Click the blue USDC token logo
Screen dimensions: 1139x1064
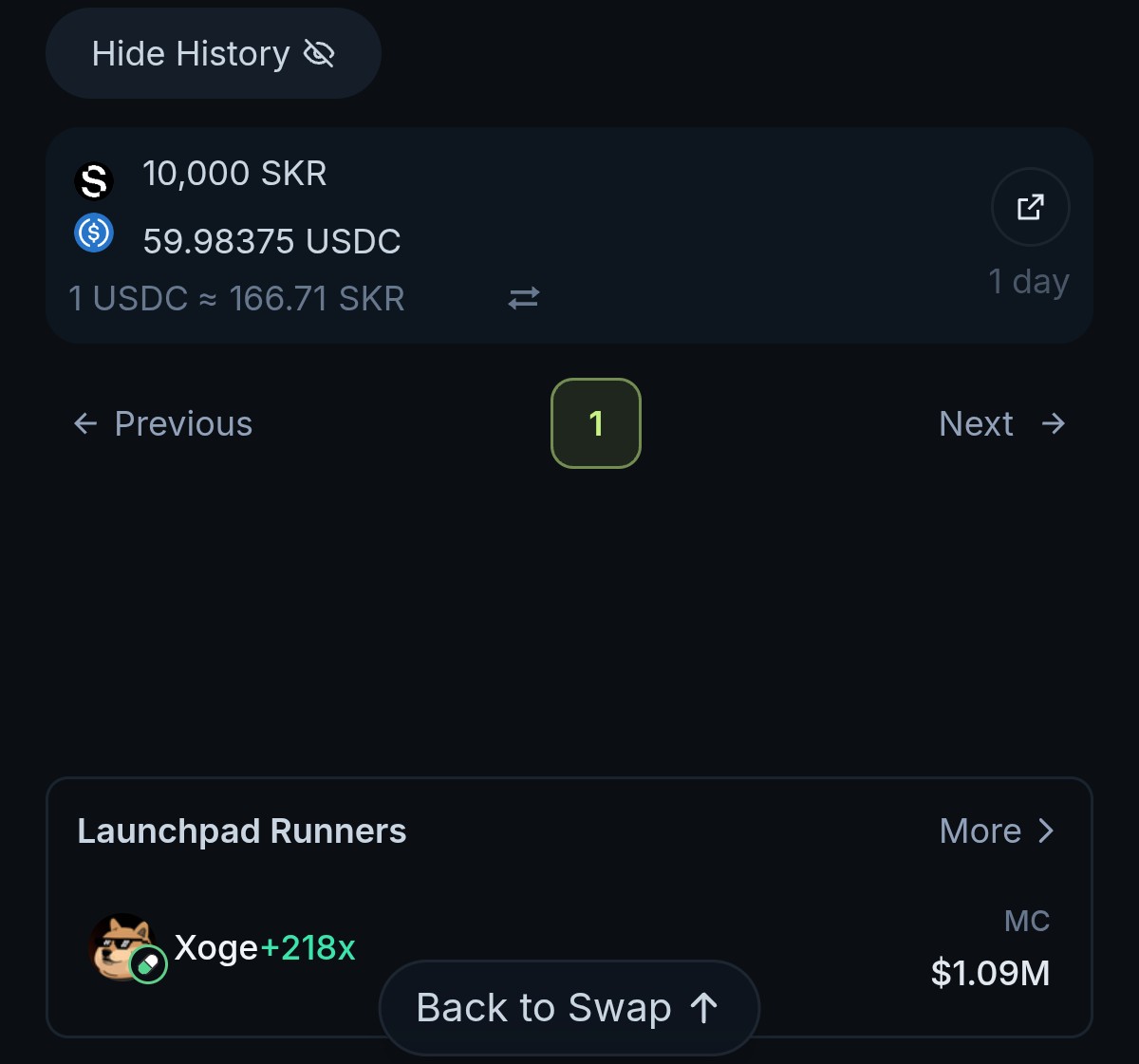94,233
